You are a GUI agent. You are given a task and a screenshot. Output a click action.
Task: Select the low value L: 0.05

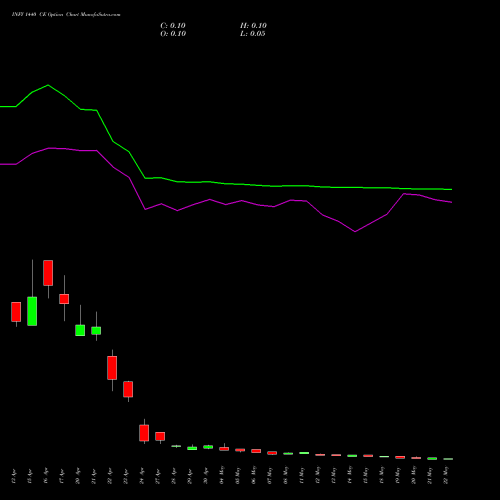pyautogui.click(x=253, y=34)
